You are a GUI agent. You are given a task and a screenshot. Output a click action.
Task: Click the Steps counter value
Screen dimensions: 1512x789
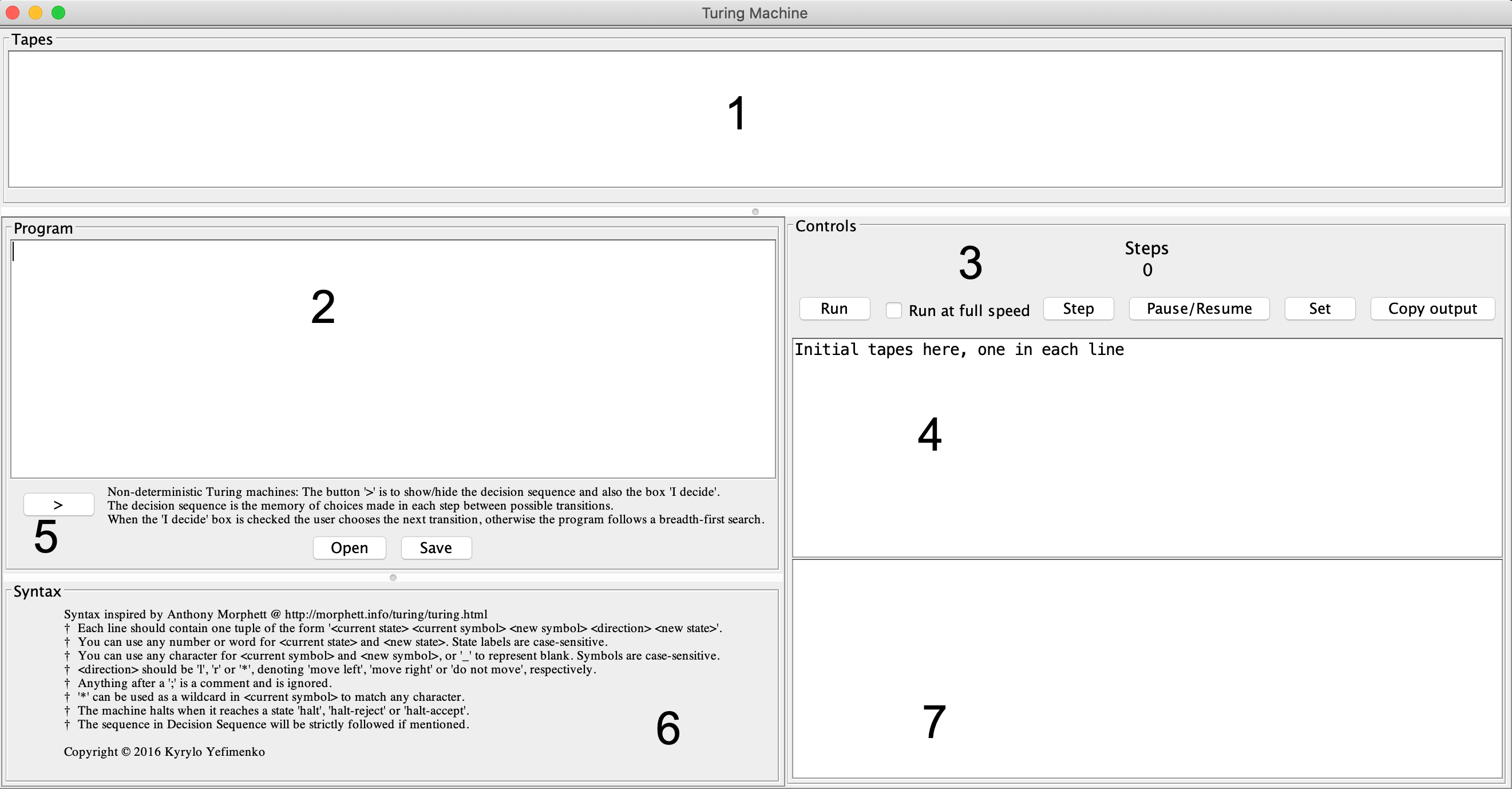pyautogui.click(x=1147, y=270)
